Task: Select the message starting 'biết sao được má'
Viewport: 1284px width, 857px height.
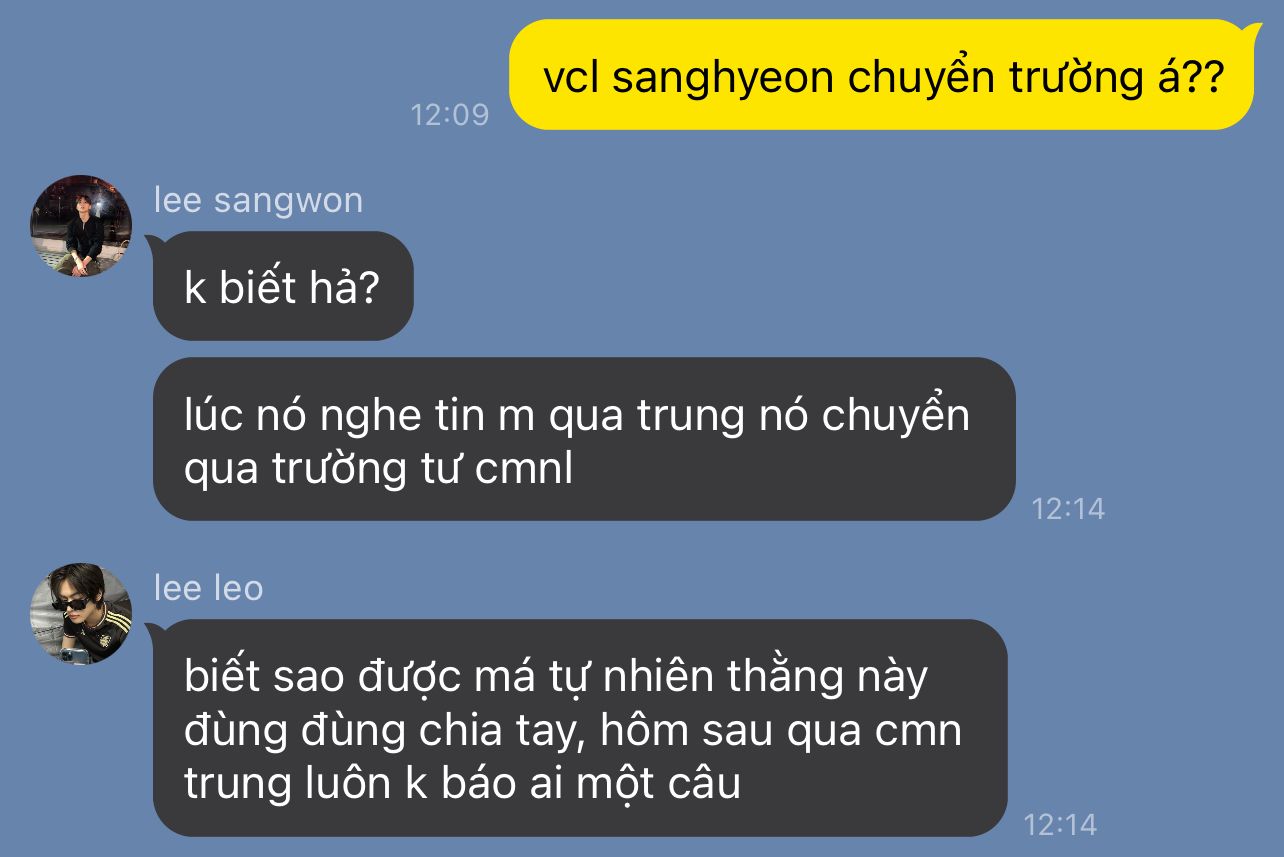Action: pos(580,728)
